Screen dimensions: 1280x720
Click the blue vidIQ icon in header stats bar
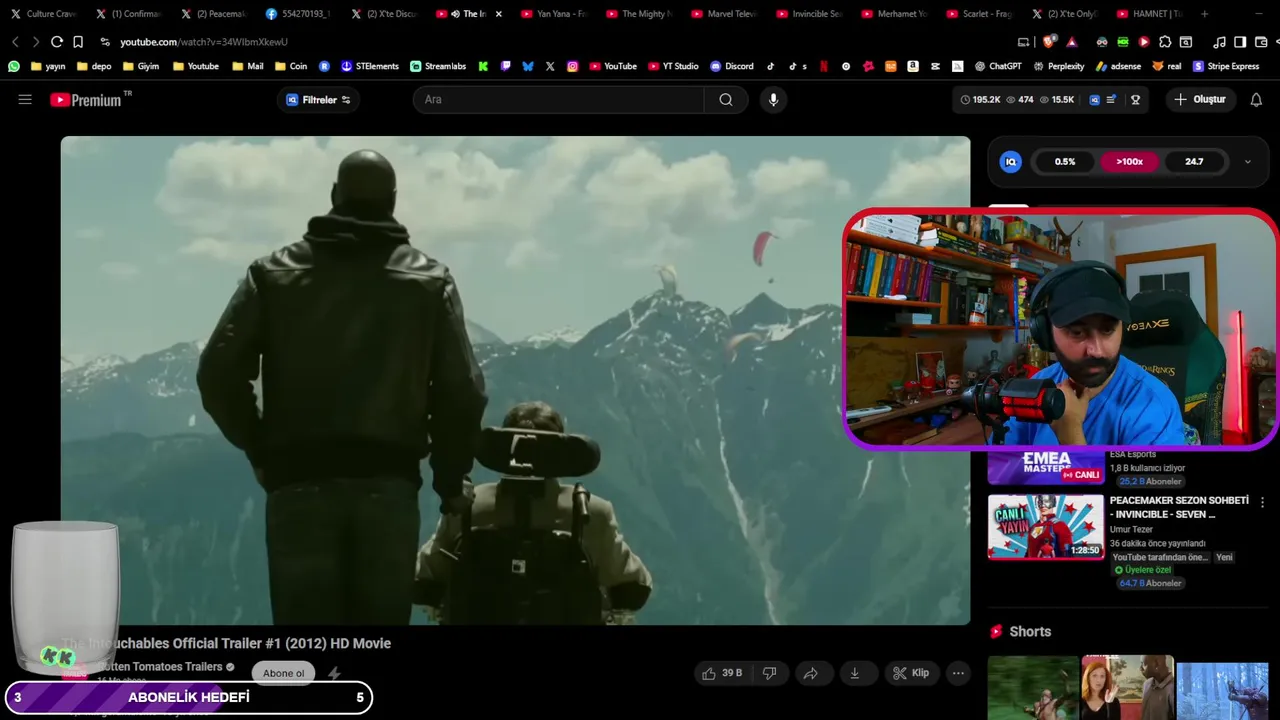[1094, 100]
